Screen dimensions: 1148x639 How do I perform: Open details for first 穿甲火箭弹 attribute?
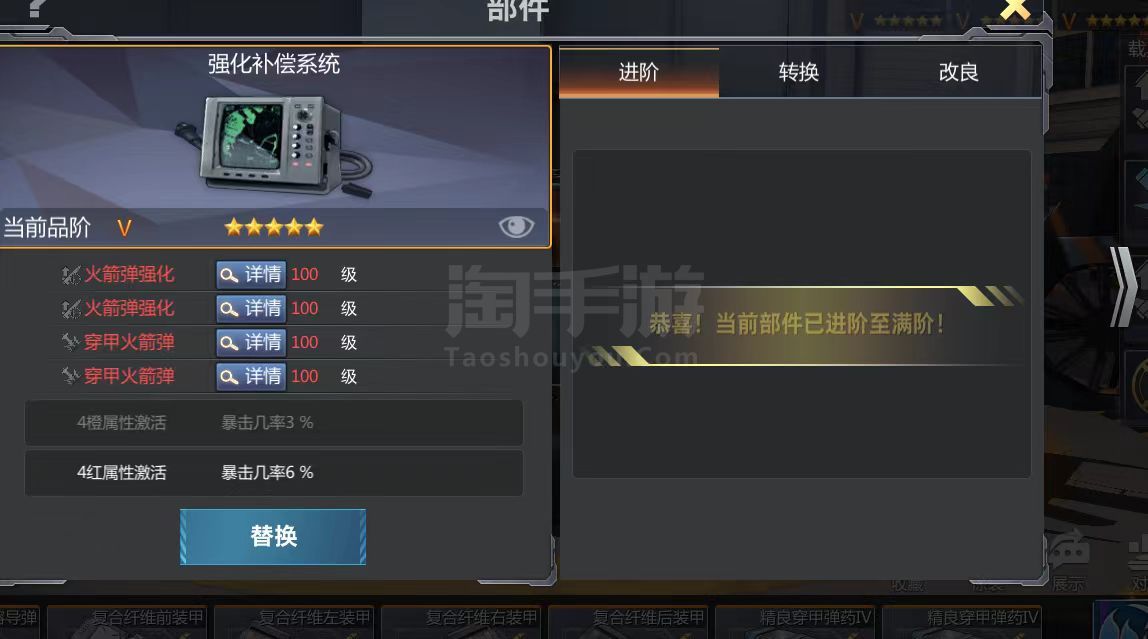pos(250,342)
